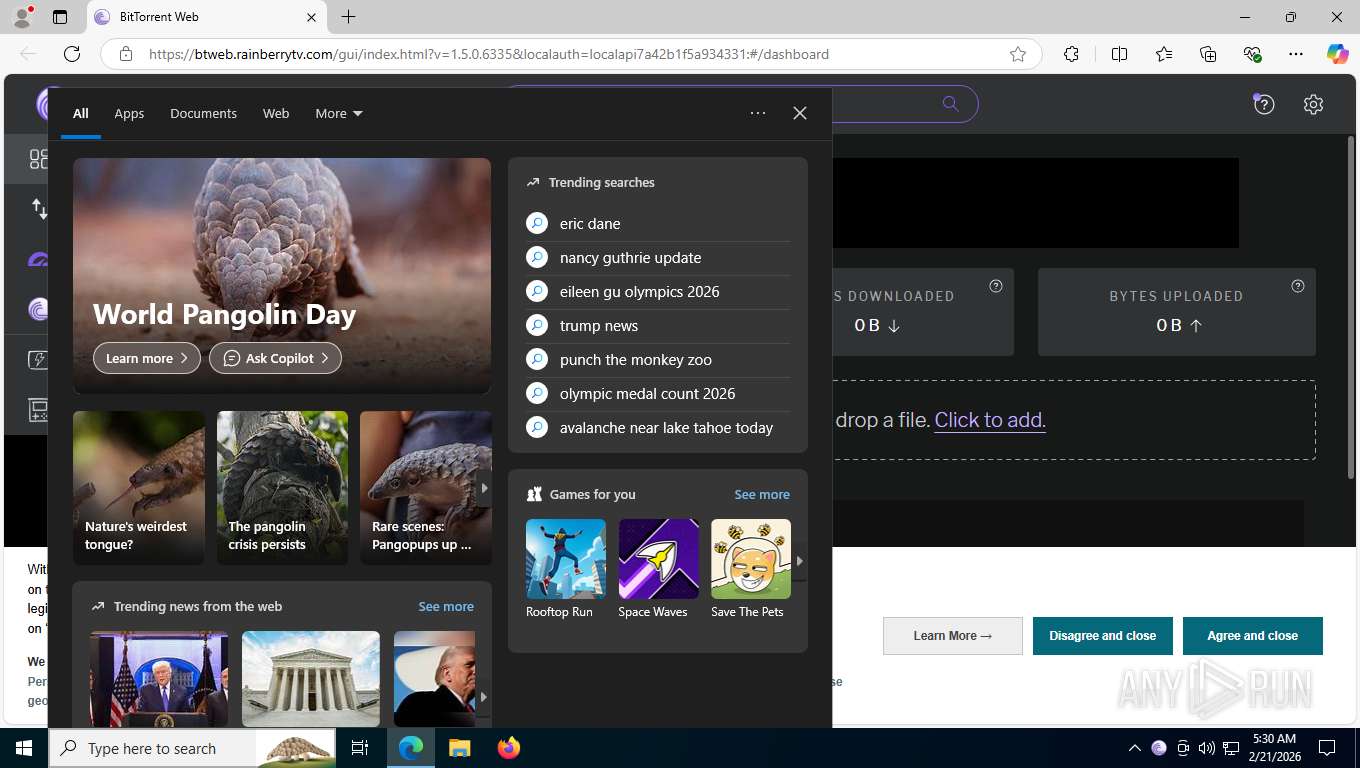The image size is (1360, 768).
Task: Click the Learn More consent button
Action: [953, 635]
